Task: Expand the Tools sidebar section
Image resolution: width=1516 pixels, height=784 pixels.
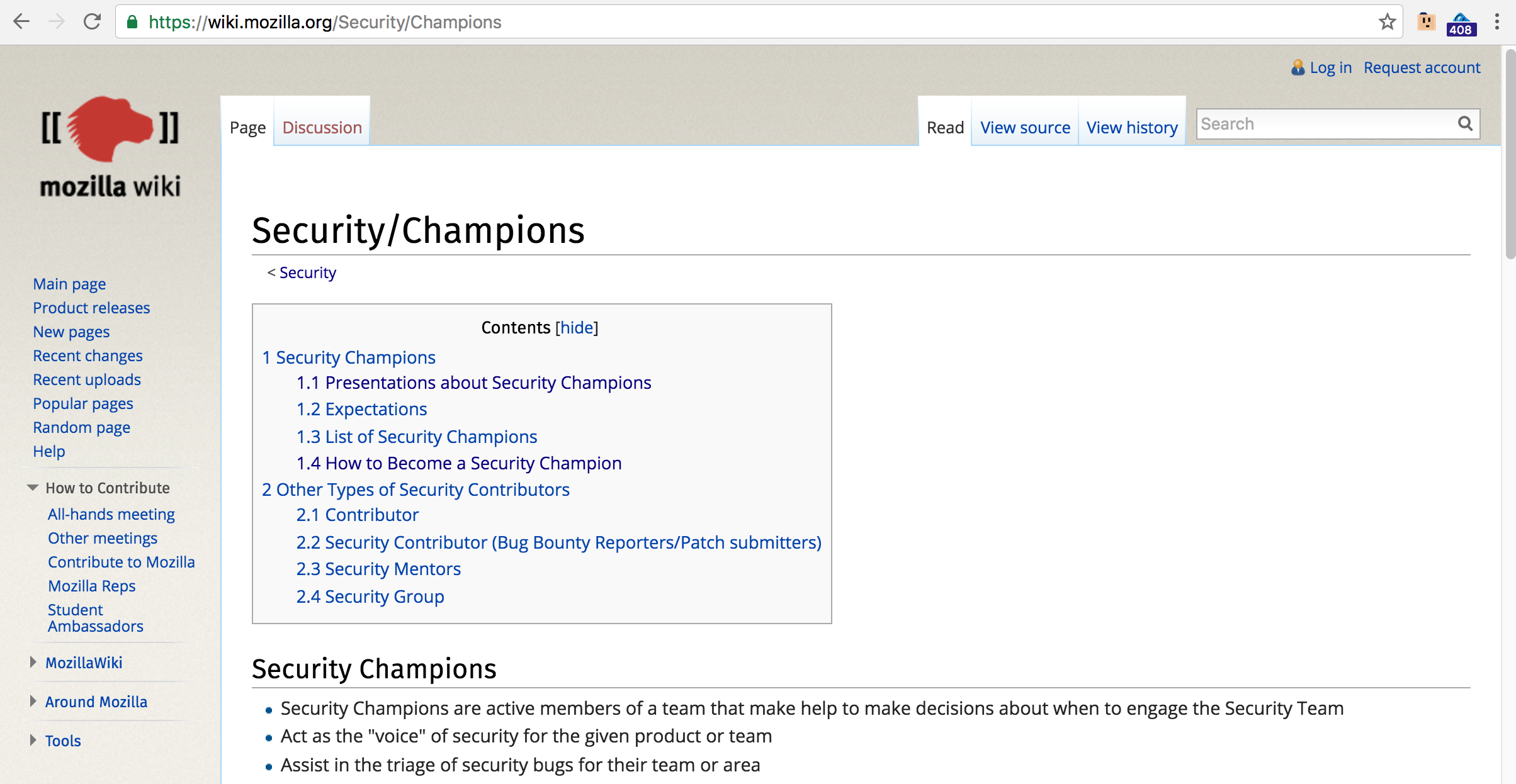Action: coord(33,741)
